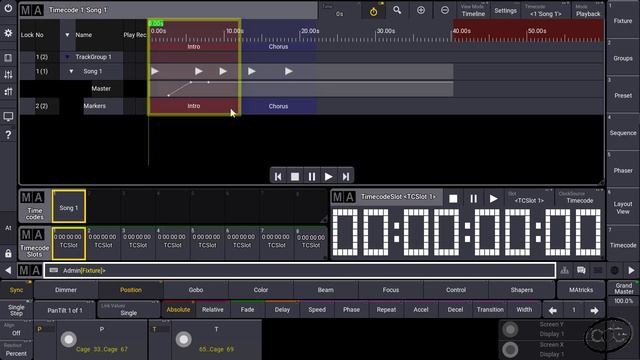Open Phaser from right sidebar
This screenshot has width=640, height=360.
coord(623,169)
